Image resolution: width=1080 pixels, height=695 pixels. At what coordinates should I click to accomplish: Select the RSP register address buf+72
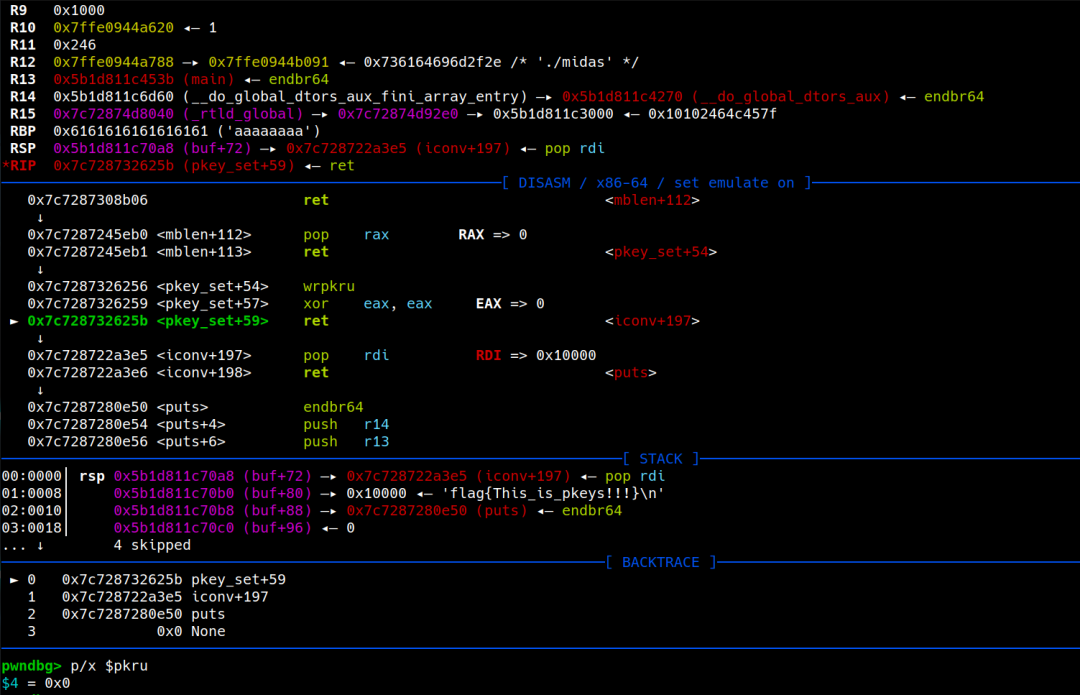coord(152,148)
